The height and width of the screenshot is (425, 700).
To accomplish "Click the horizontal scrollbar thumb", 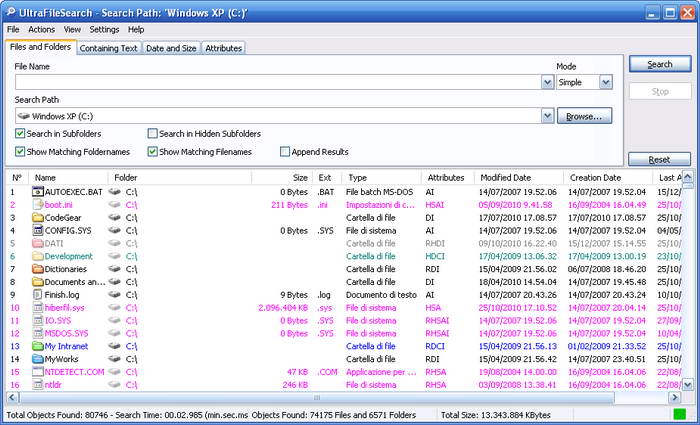I will (317, 397).
